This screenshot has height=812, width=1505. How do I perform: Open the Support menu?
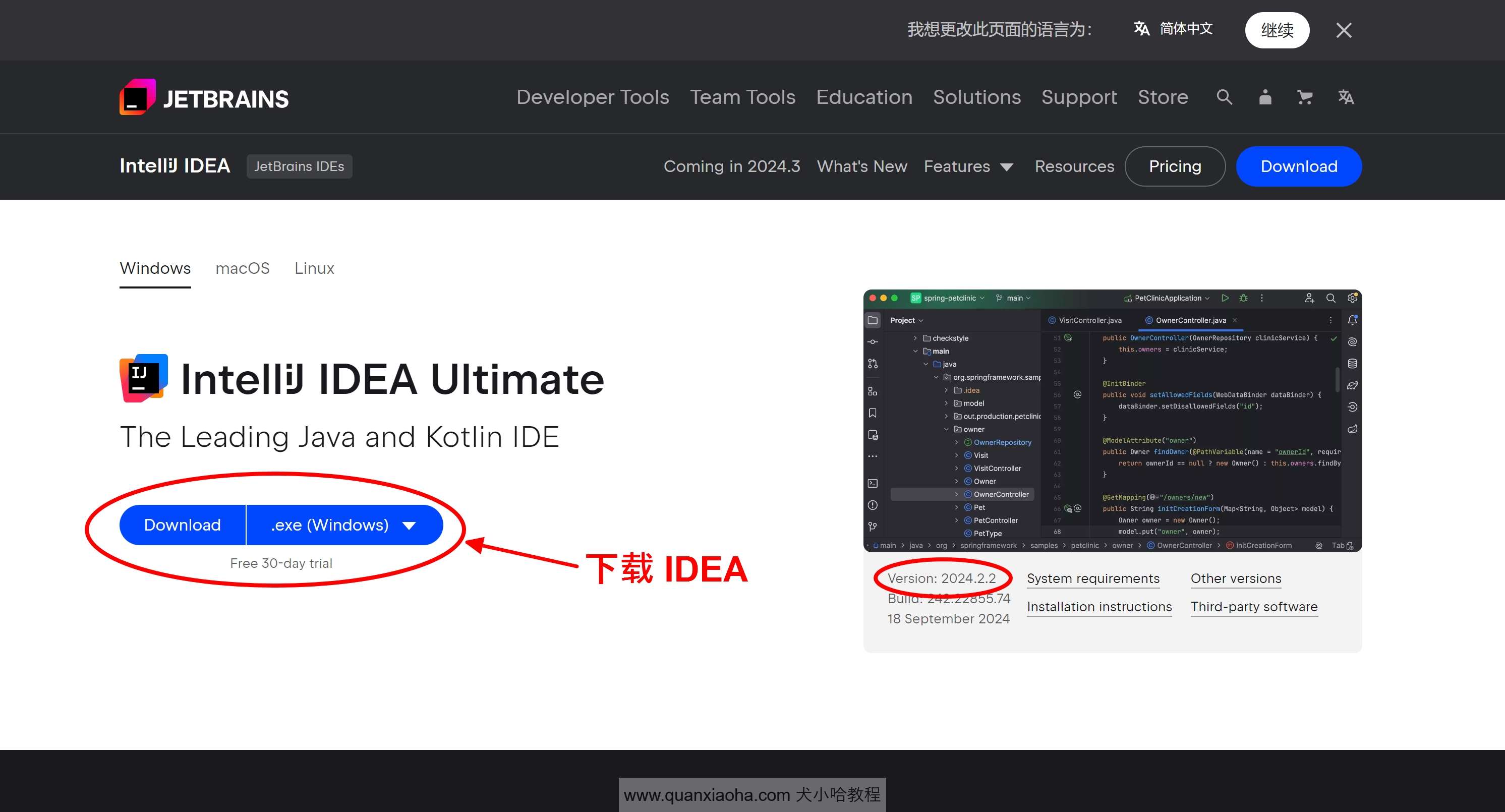[x=1079, y=97]
